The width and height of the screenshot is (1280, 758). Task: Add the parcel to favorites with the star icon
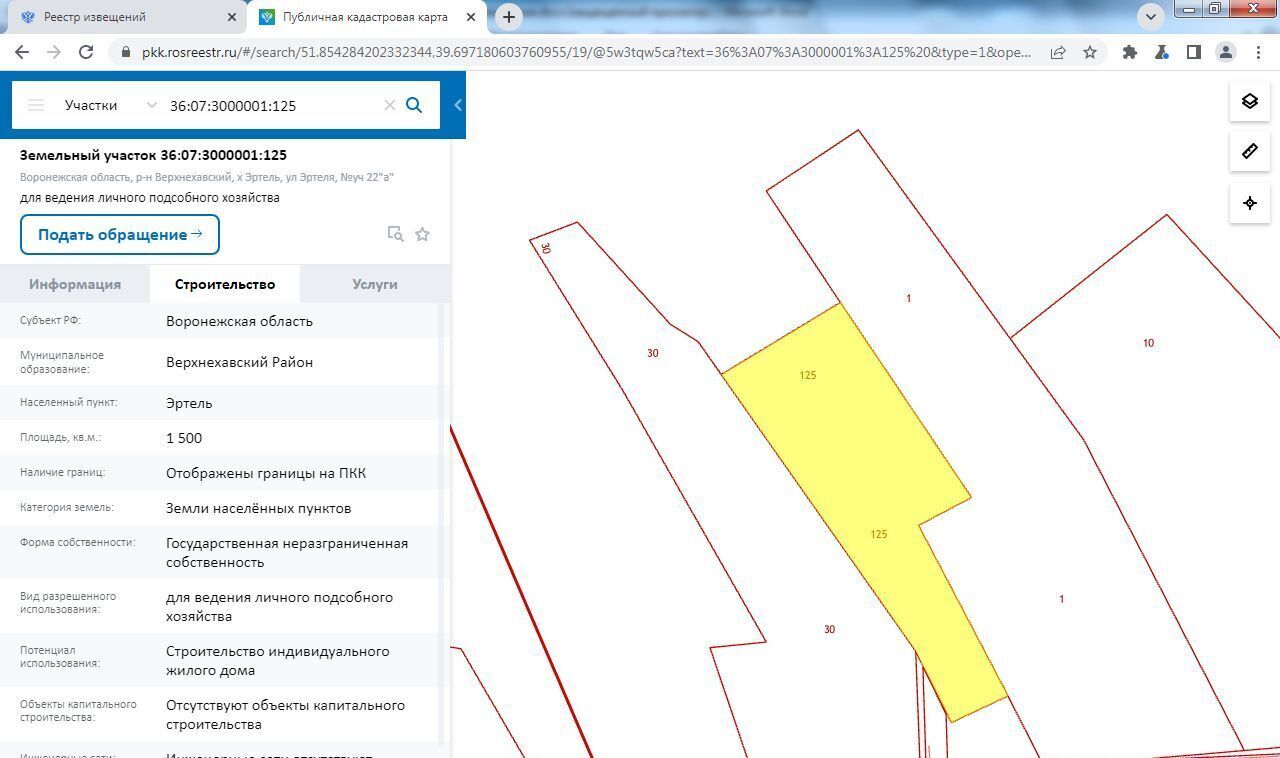422,234
